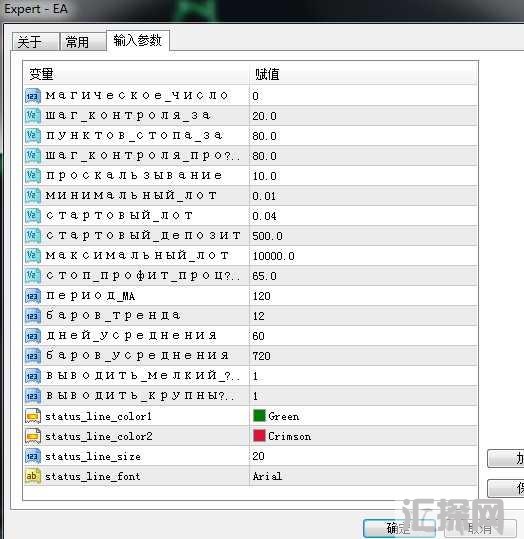524x539 pixels.
Task: Select value 10.0 of проскальзывание
Action: pos(264,176)
